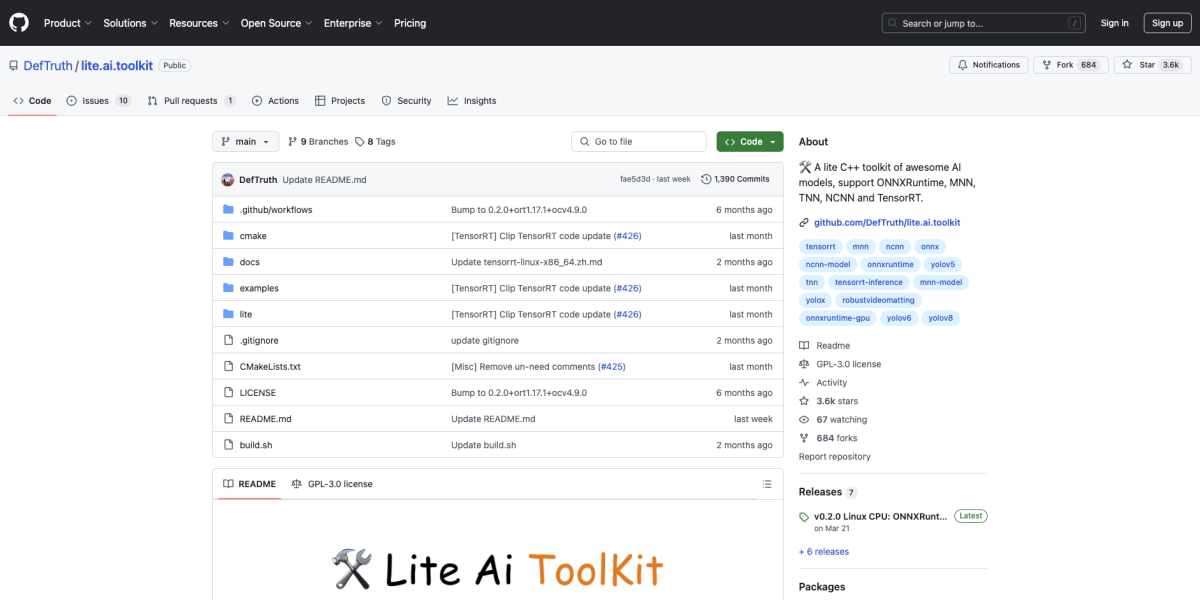
Task: Click the + 6 releases link
Action: coord(823,551)
